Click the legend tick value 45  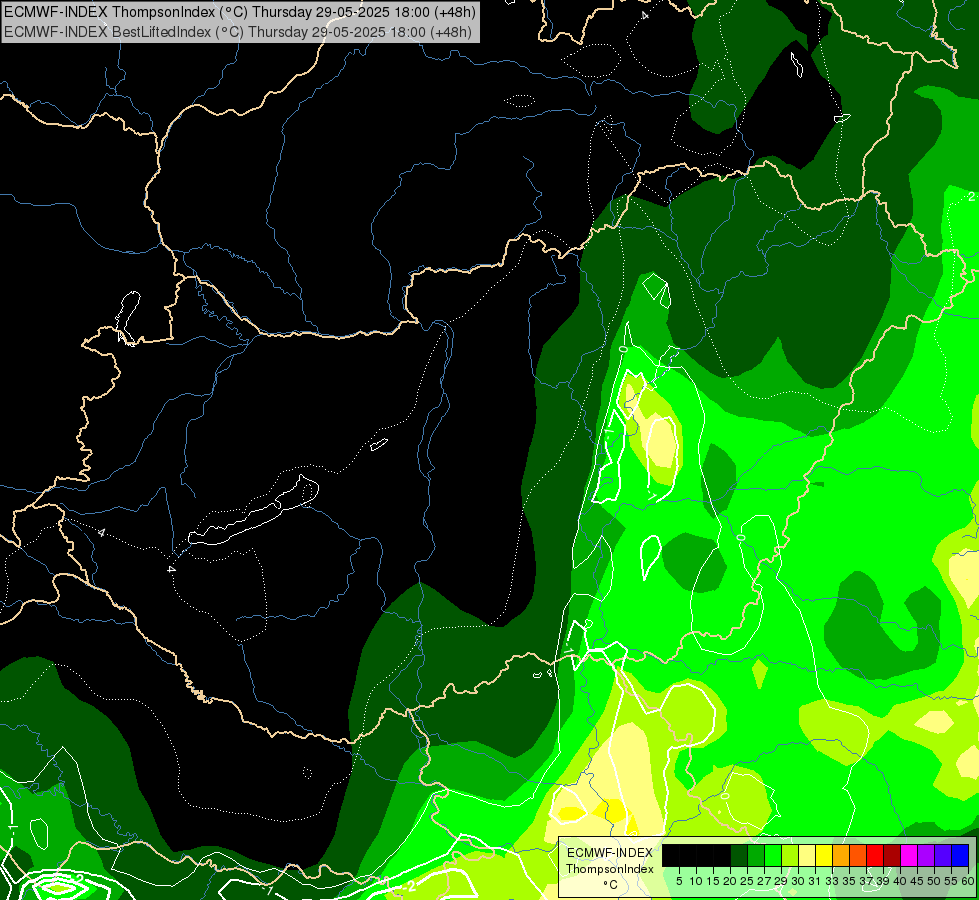pos(917,881)
